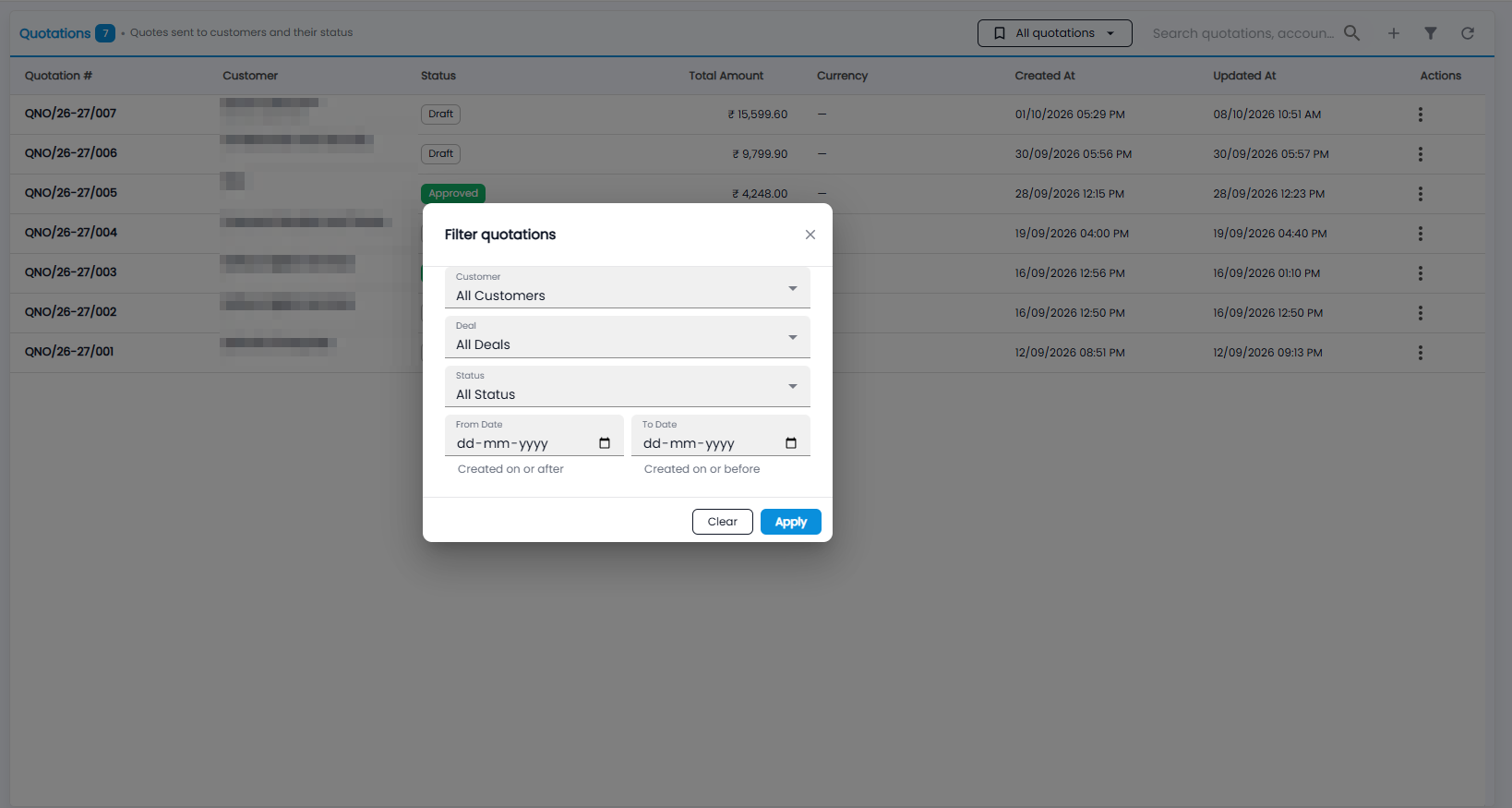Add a new quotation with plus icon

(1394, 33)
